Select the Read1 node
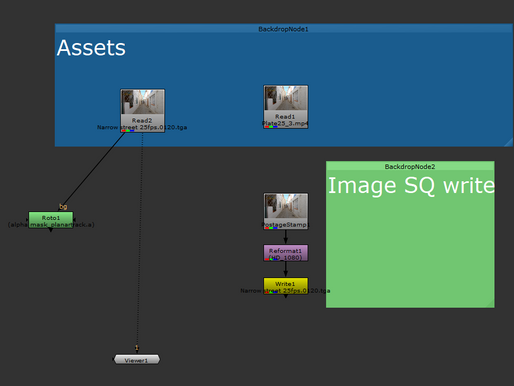This screenshot has width=514, height=386. coord(286,107)
